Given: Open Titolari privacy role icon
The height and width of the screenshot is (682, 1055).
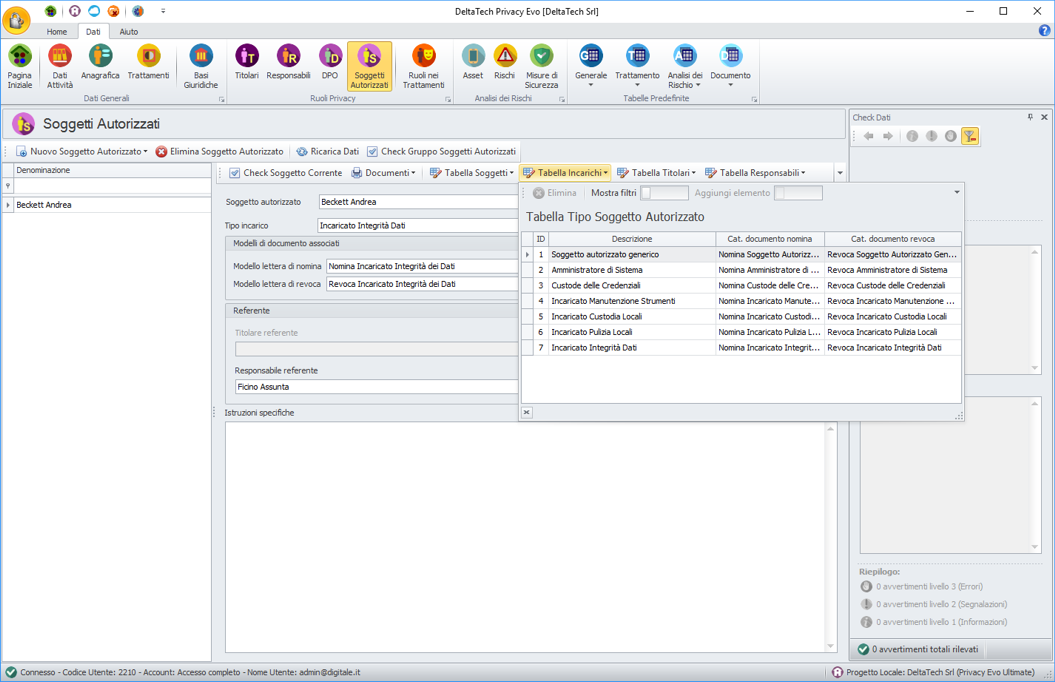Looking at the screenshot, I should click(x=247, y=63).
